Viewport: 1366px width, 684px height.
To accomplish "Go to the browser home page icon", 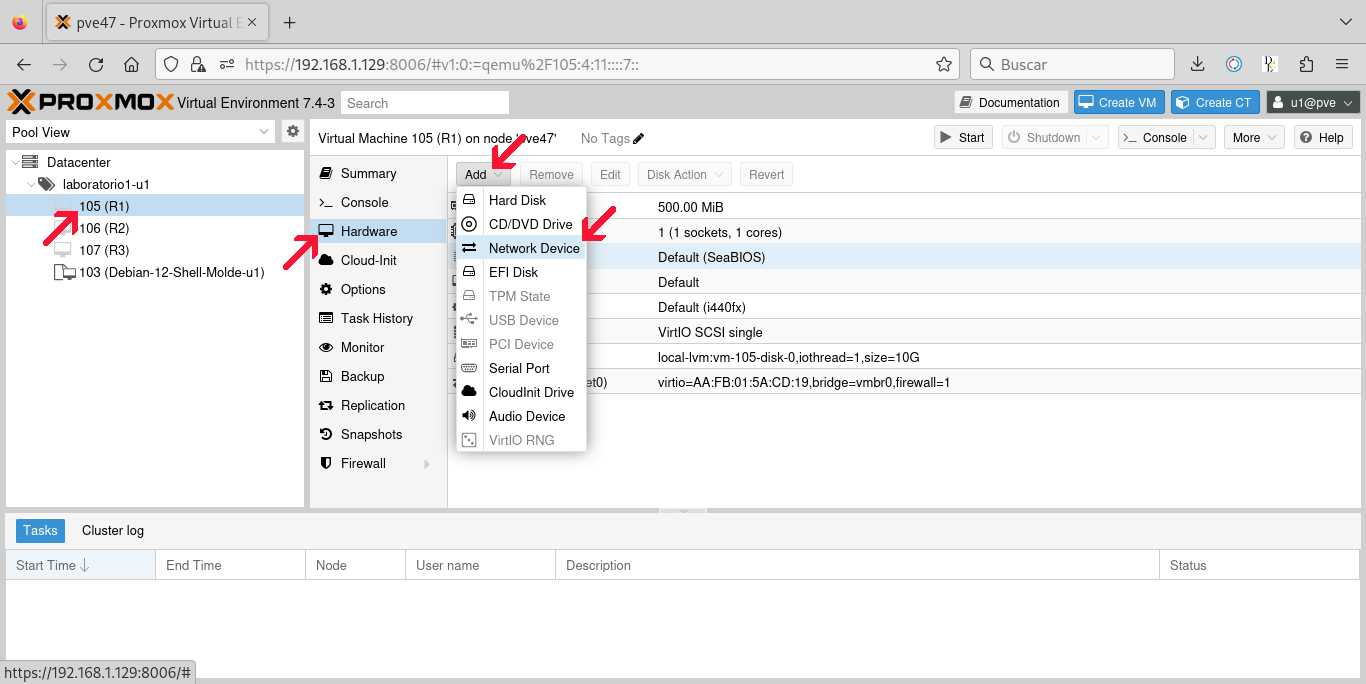I will (x=131, y=64).
